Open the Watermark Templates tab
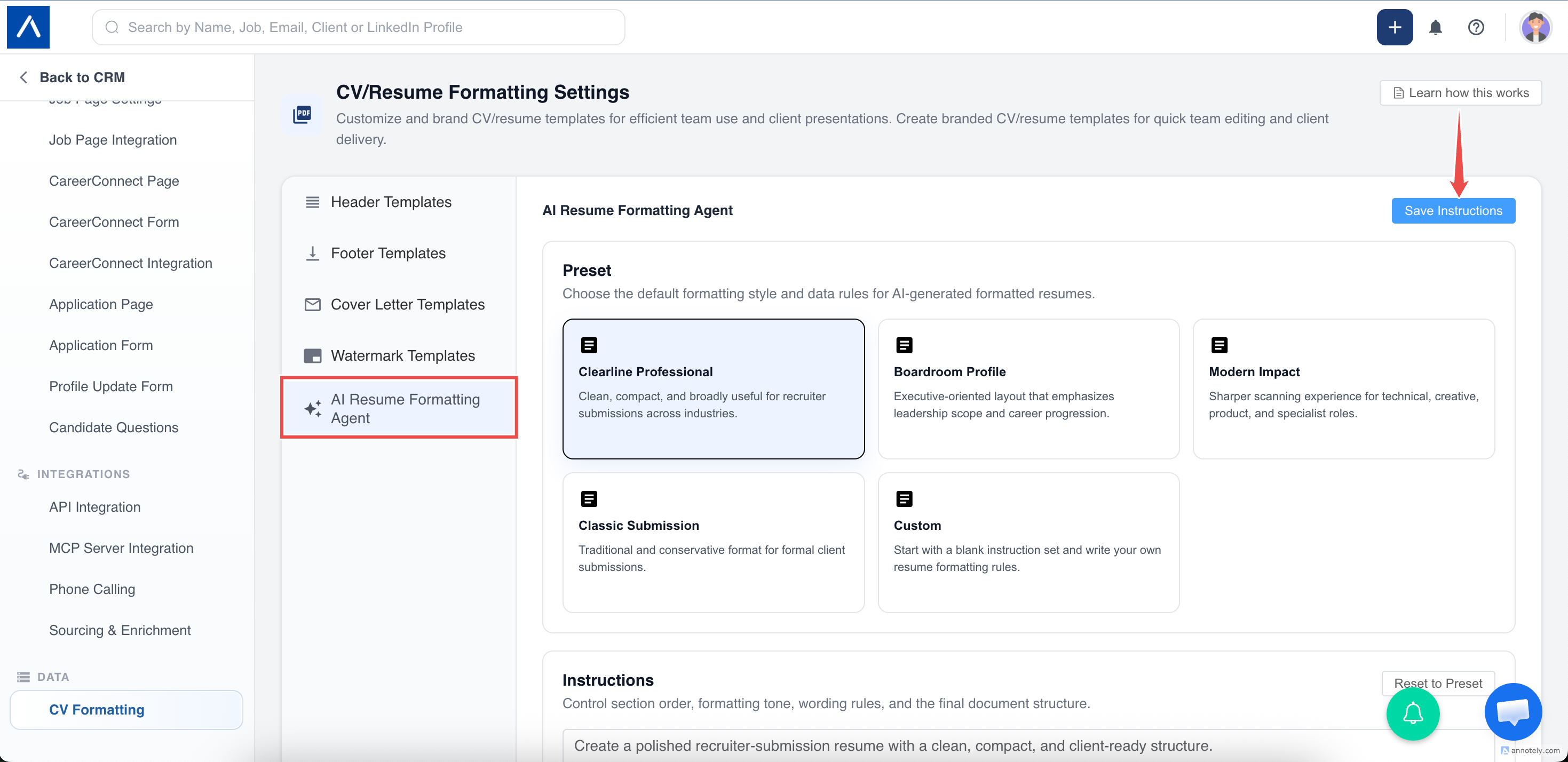The height and width of the screenshot is (762, 1568). [x=399, y=355]
